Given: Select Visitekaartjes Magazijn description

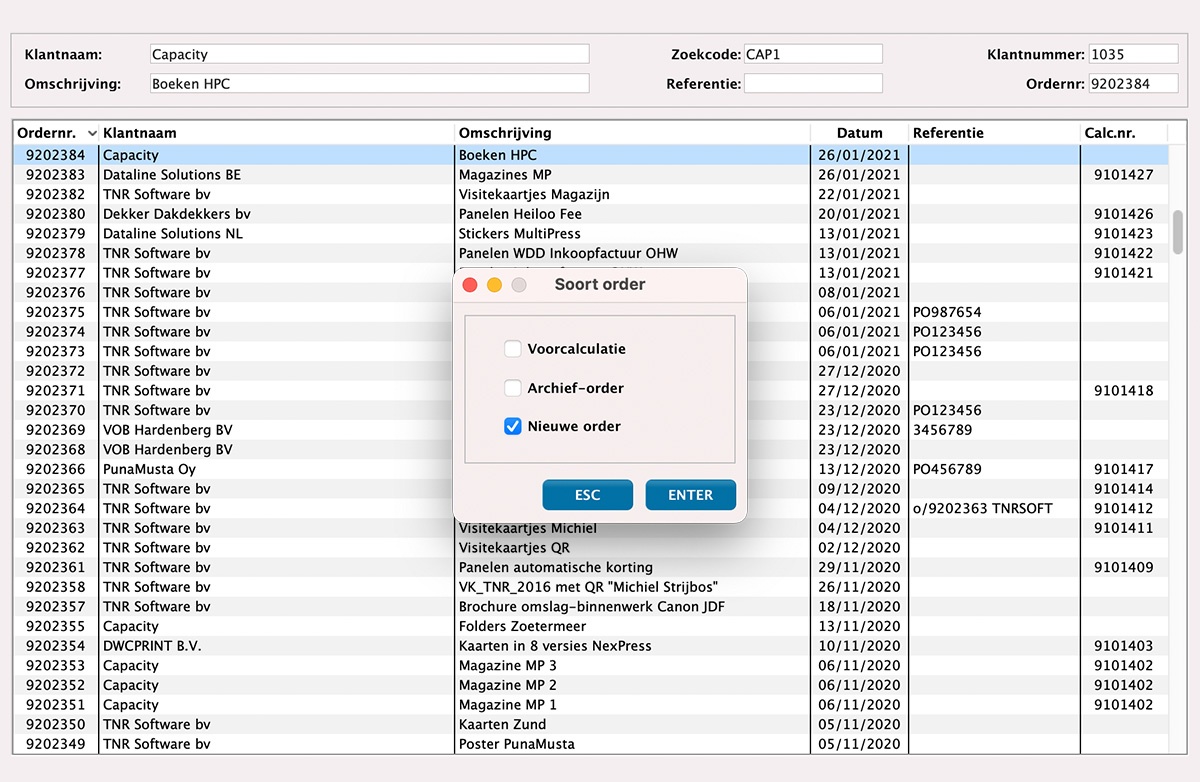Looking at the screenshot, I should click(x=534, y=194).
